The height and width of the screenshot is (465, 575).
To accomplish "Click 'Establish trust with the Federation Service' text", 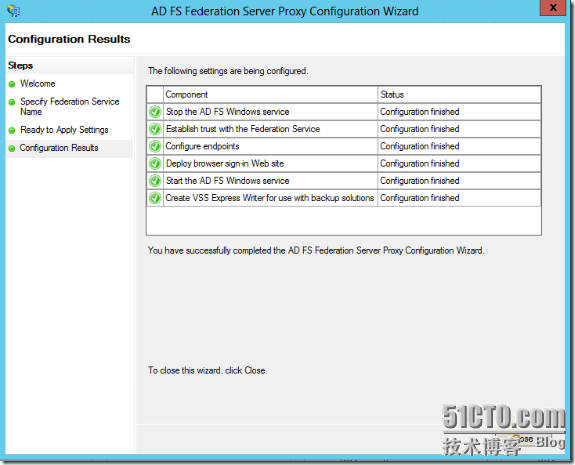I will pyautogui.click(x=243, y=129).
